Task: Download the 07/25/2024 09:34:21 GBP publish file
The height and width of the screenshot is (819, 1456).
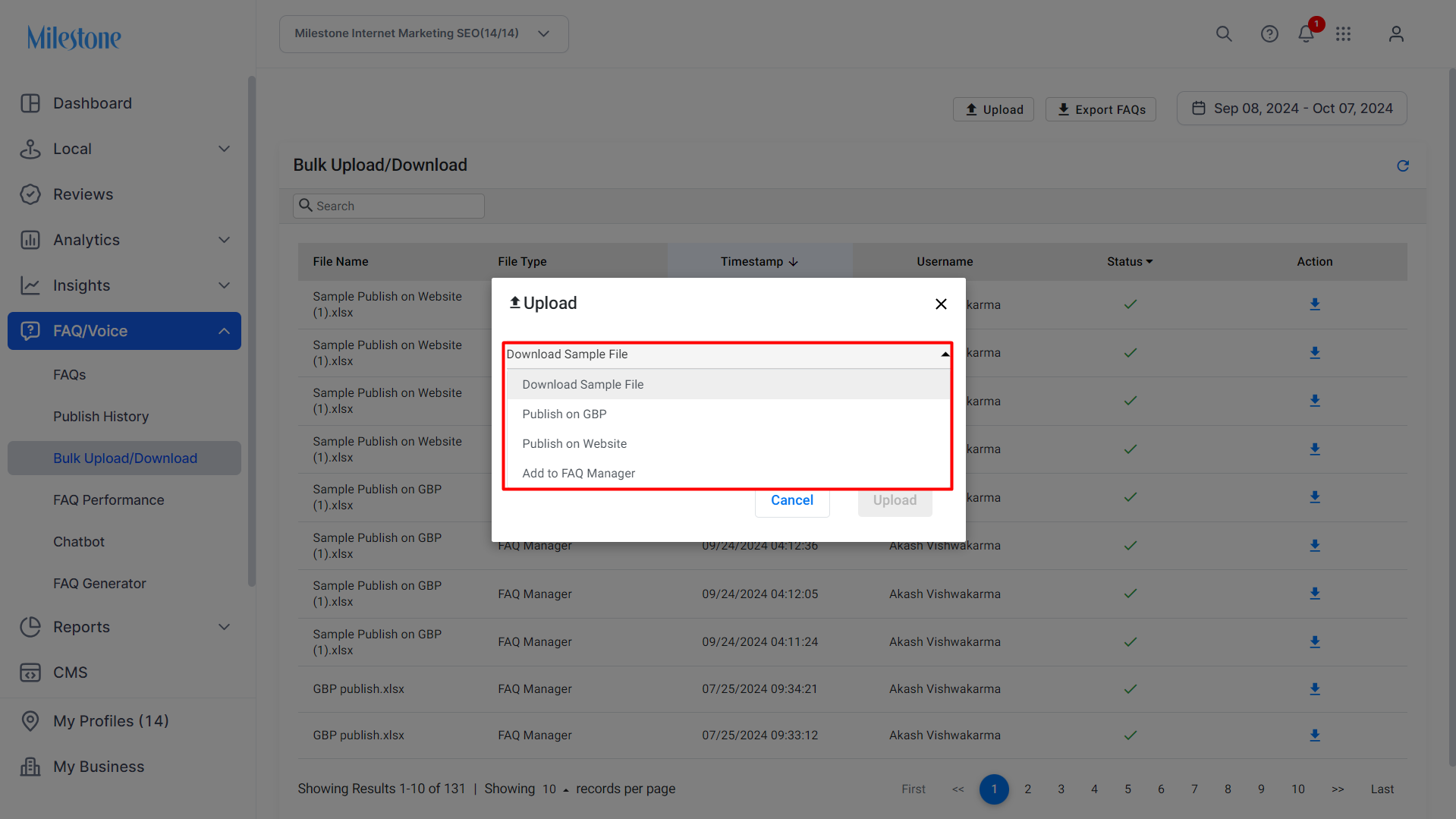Action: (x=1315, y=689)
